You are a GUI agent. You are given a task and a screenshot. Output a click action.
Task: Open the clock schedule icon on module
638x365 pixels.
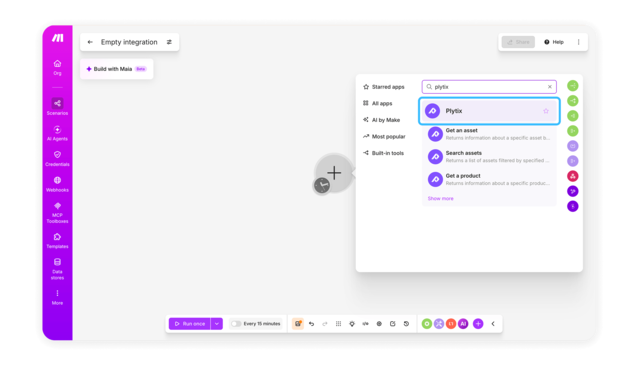point(322,186)
